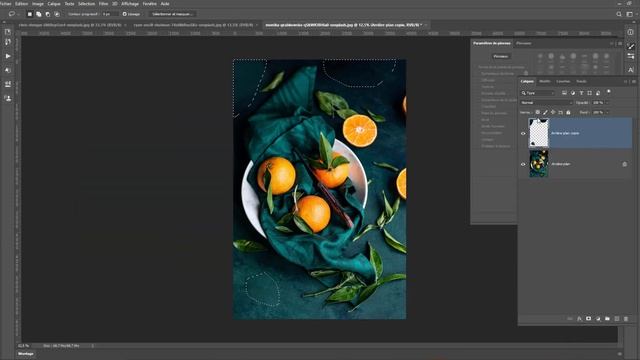Open the Brush panel icon at right edge
The height and width of the screenshot is (360, 640).
click(x=631, y=47)
